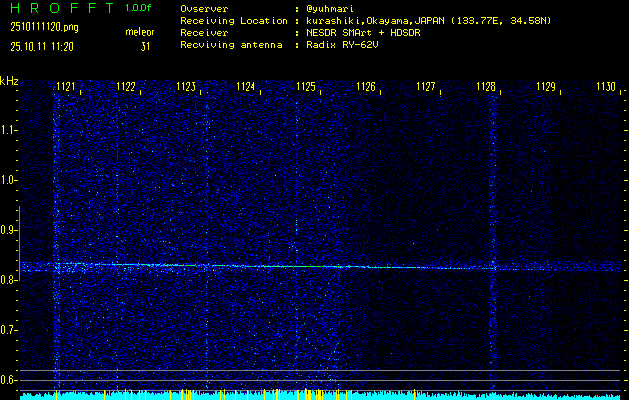Select the observer name @yuhmari
629x400 pixels.
[329, 8]
